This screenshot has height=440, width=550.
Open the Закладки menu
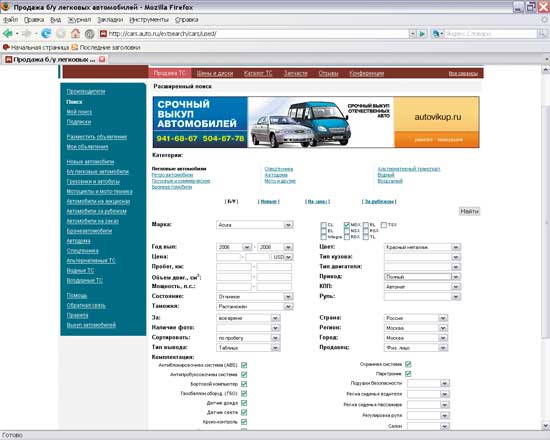pos(110,20)
